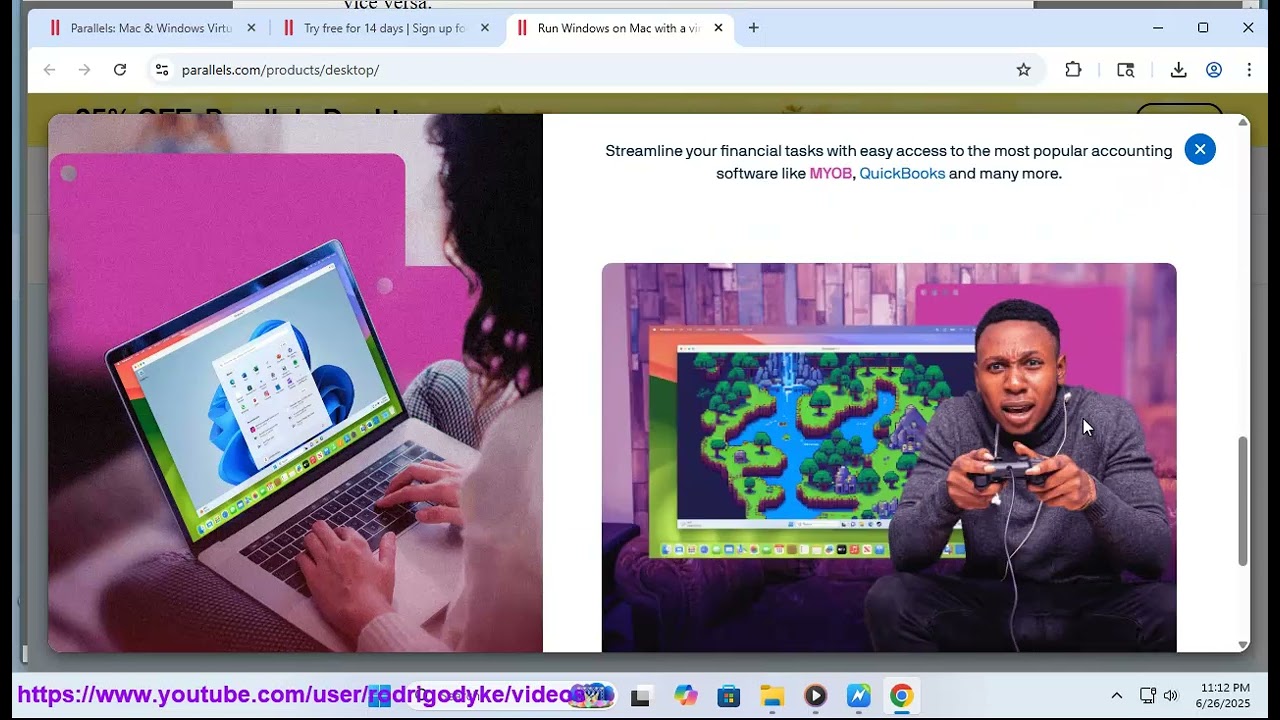Go forward in browser history
This screenshot has height=720, width=1280.
(x=85, y=70)
